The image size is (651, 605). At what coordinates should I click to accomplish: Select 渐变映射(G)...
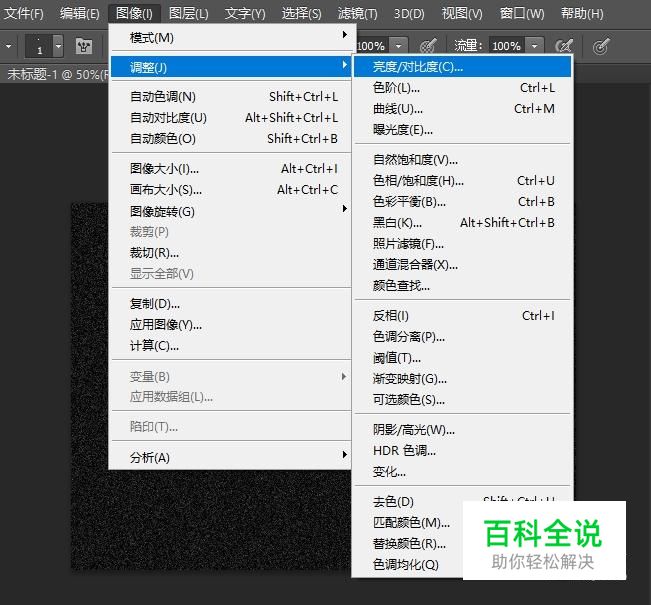[x=463, y=379]
